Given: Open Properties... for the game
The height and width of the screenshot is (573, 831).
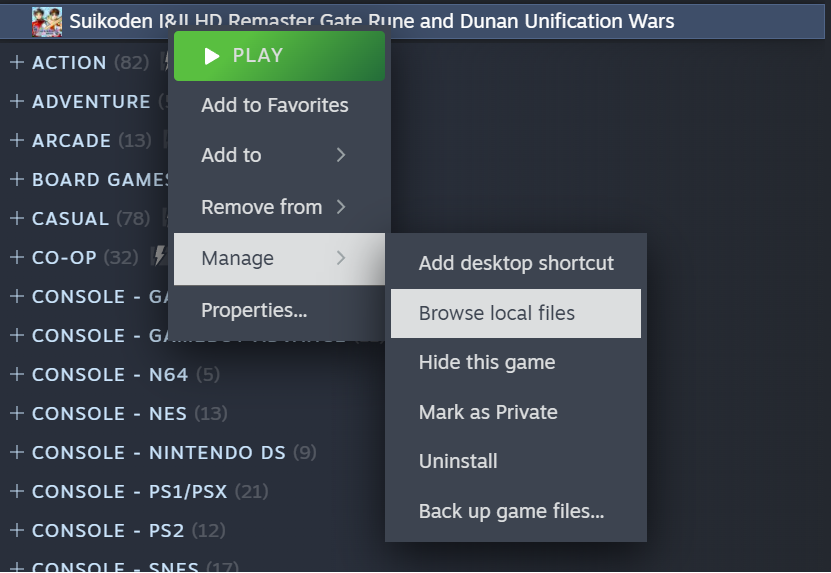Looking at the screenshot, I should [254, 310].
